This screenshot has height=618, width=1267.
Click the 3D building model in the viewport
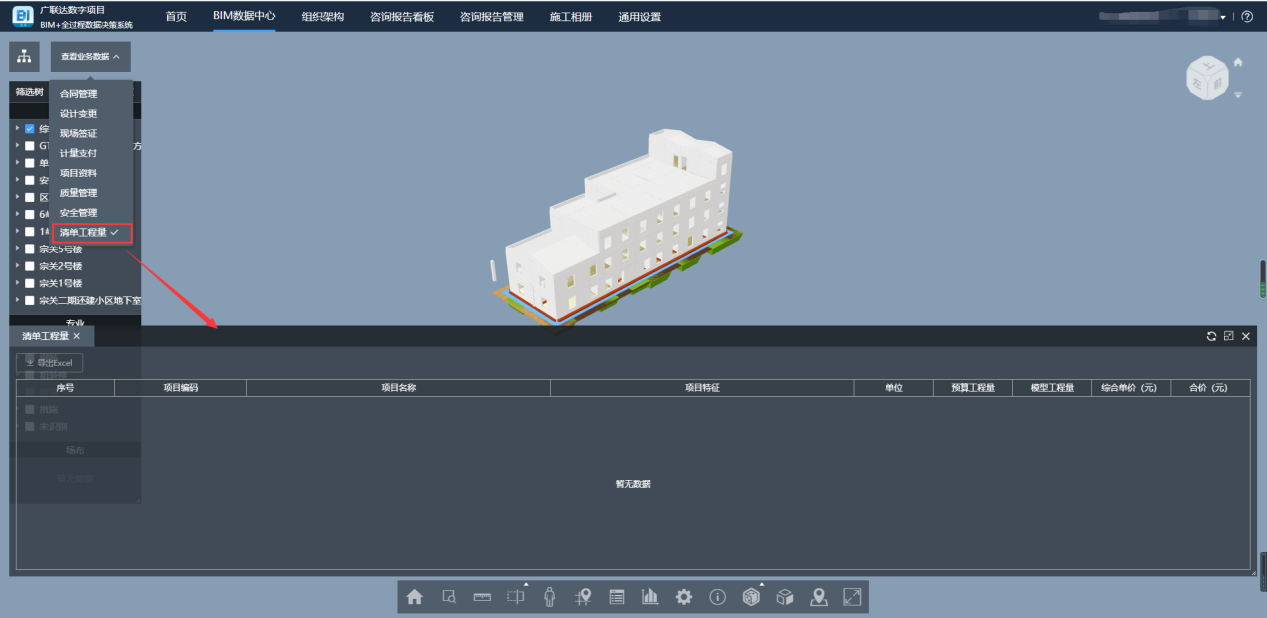coord(620,225)
